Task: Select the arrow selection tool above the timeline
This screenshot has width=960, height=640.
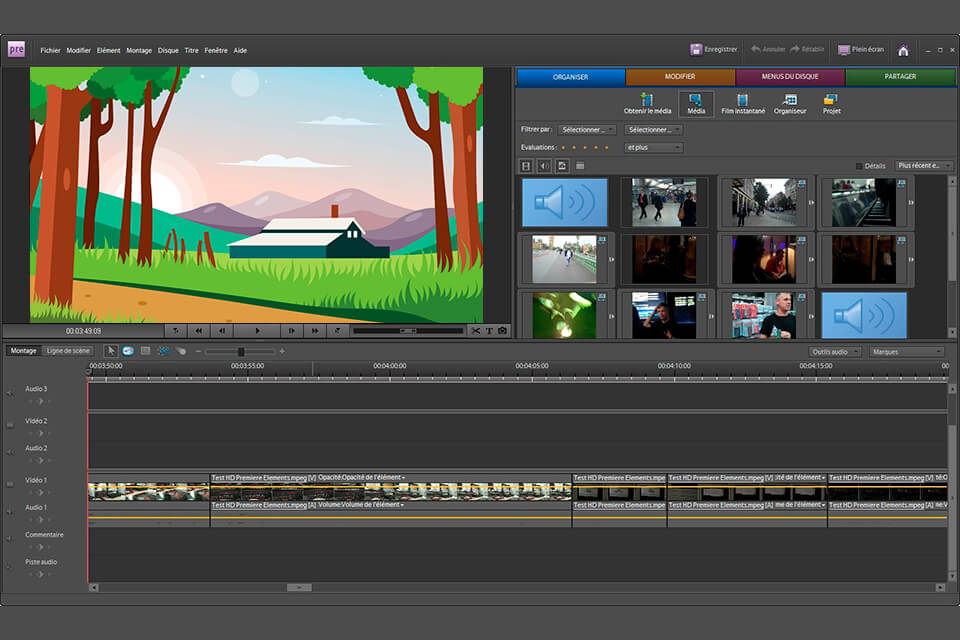Action: point(113,351)
